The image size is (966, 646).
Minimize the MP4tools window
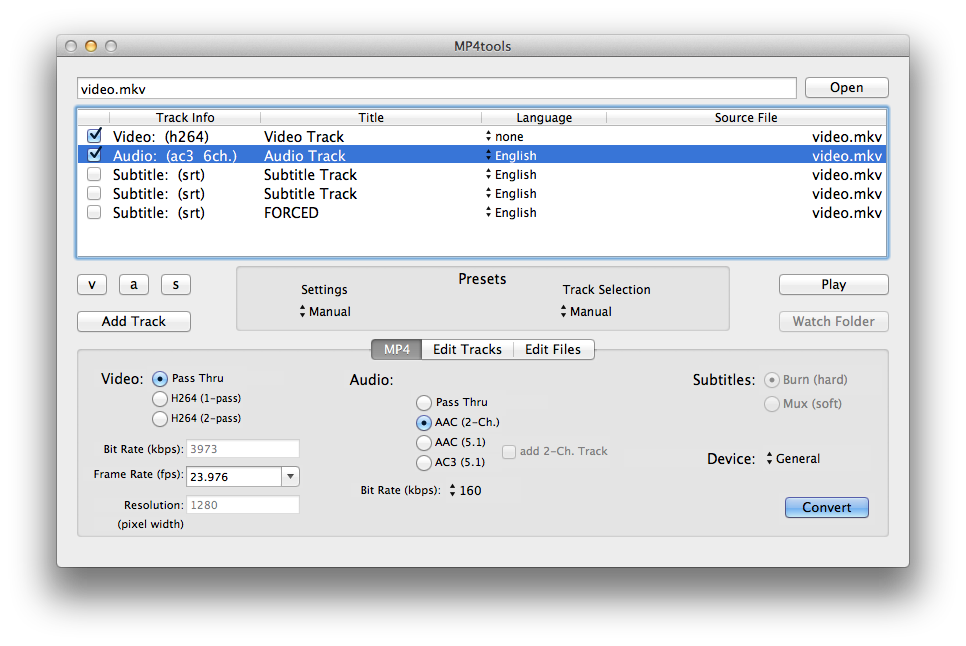pyautogui.click(x=91, y=46)
